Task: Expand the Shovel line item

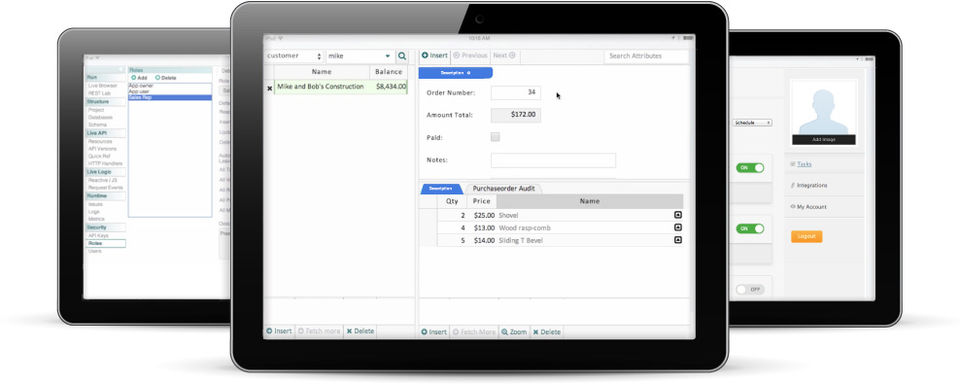Action: [678, 215]
